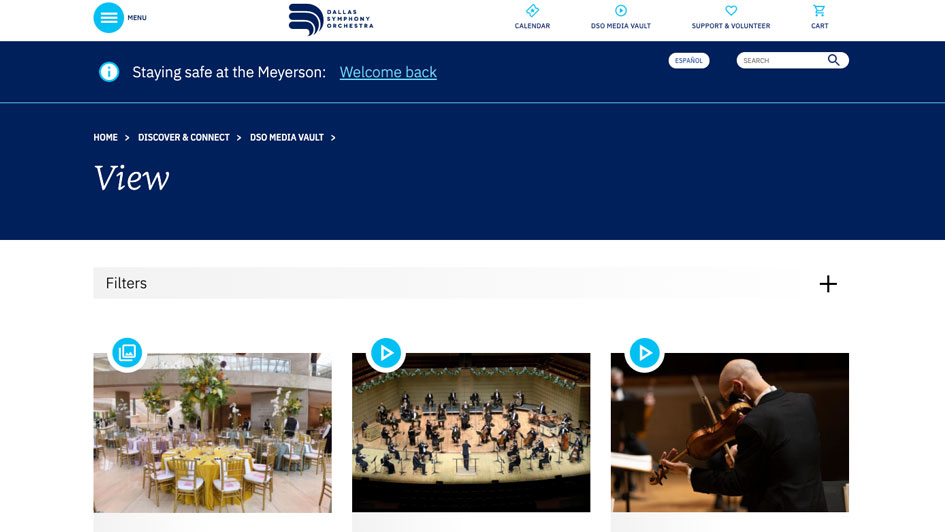Click the Dallas Symphony Orchestra logo
Viewport: 945px width, 532px height.
(331, 19)
